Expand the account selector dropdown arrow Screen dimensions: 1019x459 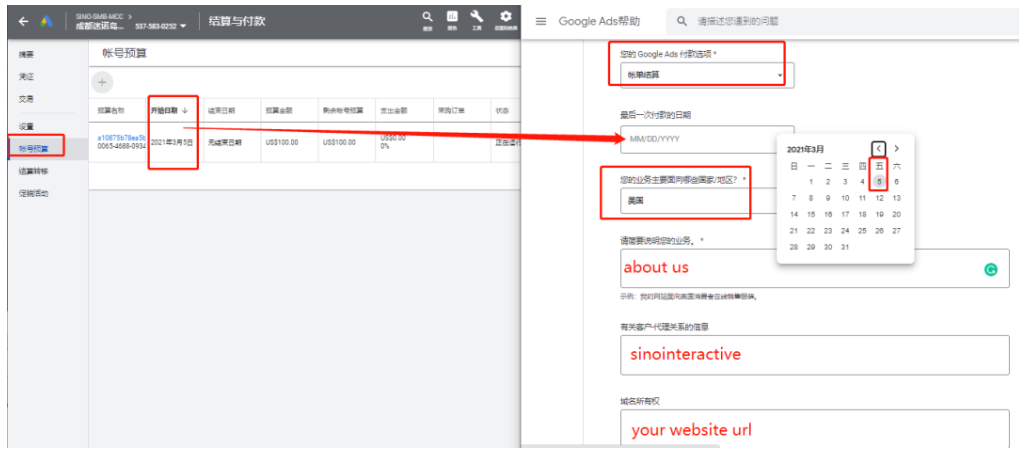pos(182,26)
